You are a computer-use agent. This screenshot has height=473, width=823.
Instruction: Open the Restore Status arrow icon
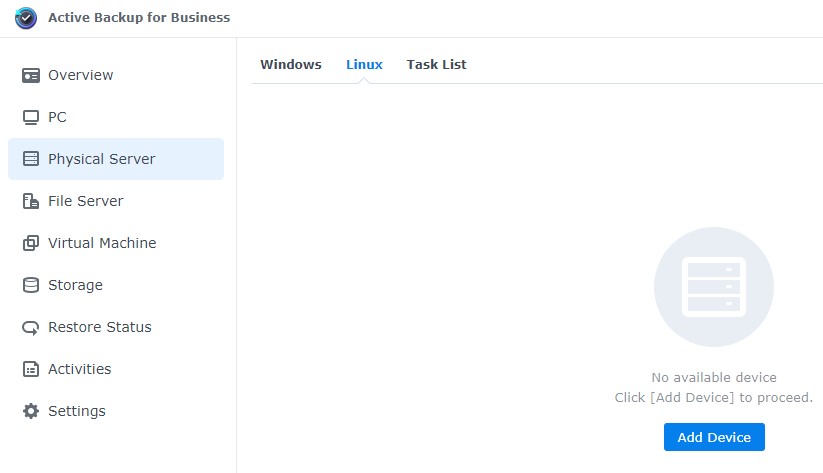pos(30,328)
